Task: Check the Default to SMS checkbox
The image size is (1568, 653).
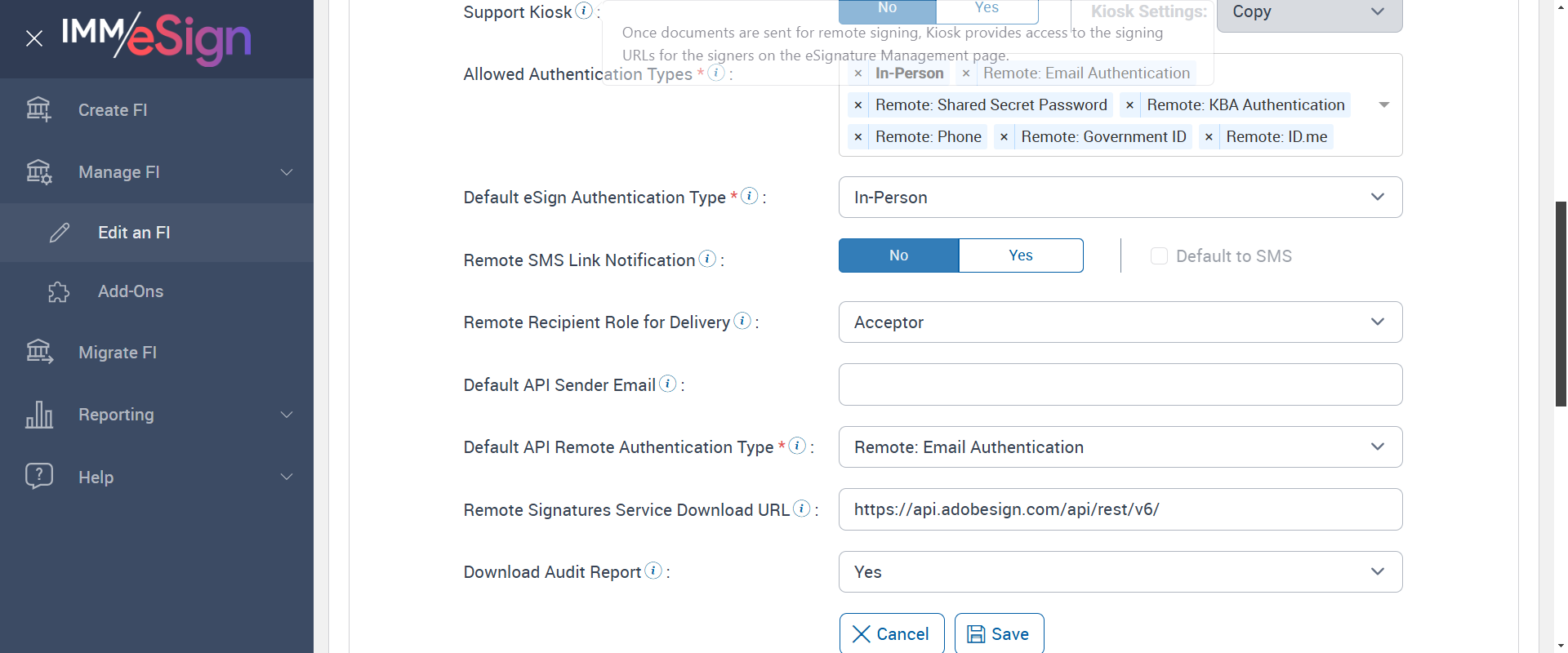Action: coord(1159,256)
